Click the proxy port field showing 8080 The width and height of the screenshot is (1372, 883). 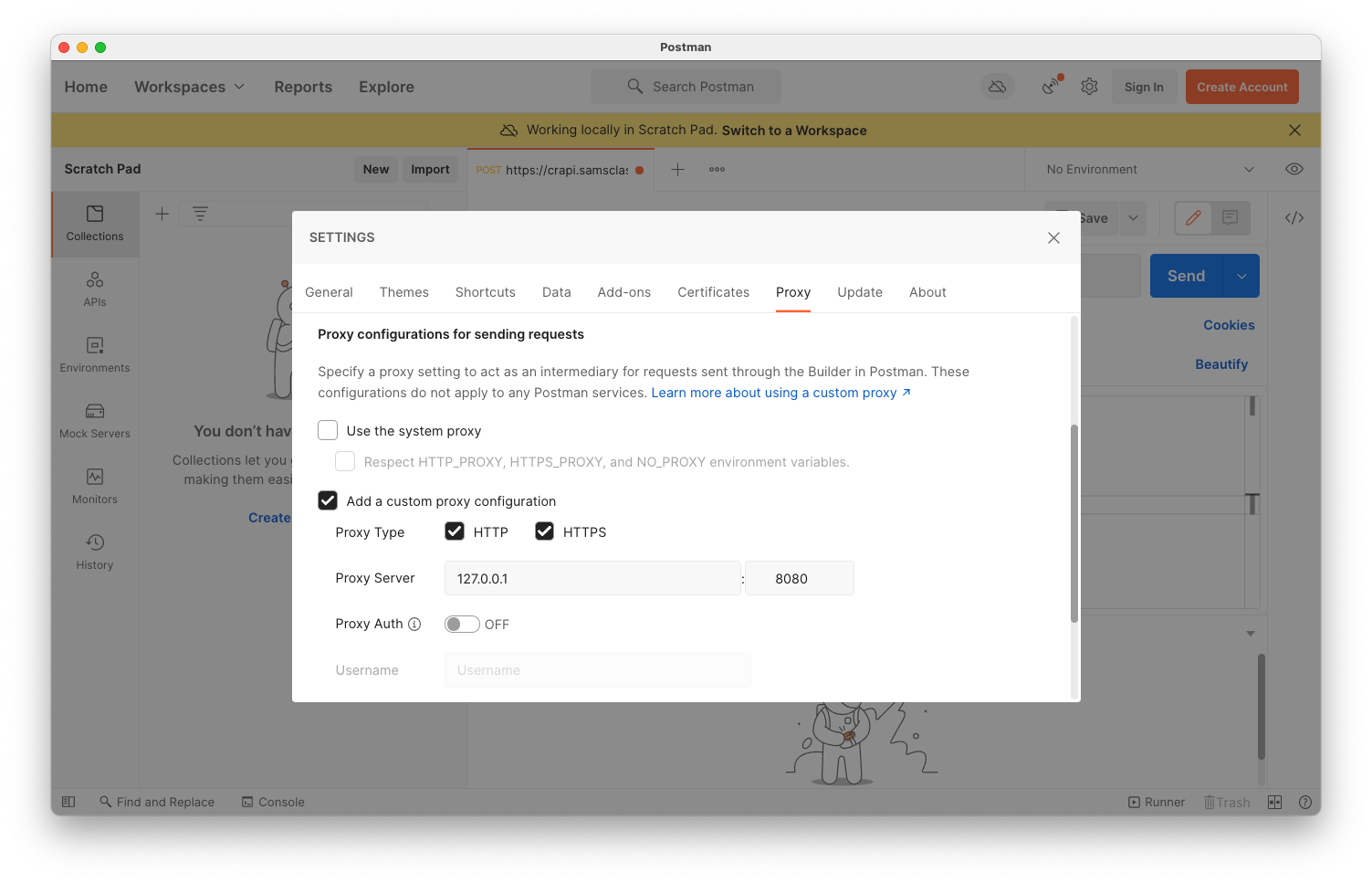tap(800, 578)
